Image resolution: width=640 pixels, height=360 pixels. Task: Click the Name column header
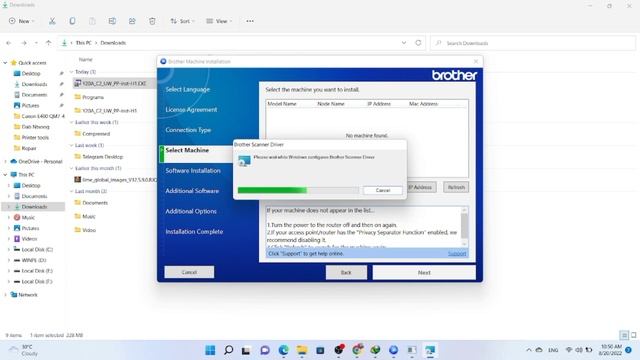pos(85,60)
